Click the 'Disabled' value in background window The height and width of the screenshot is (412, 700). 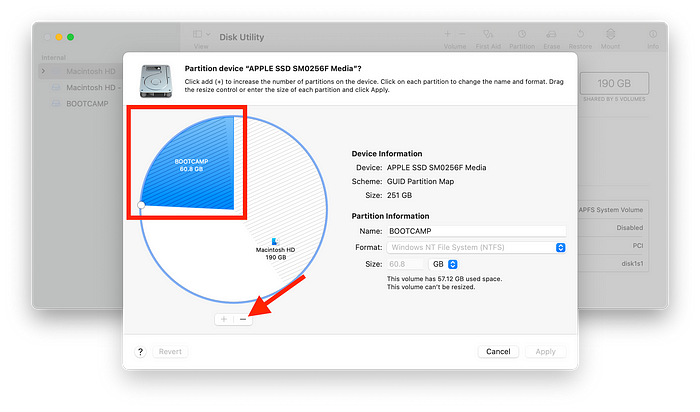630,228
